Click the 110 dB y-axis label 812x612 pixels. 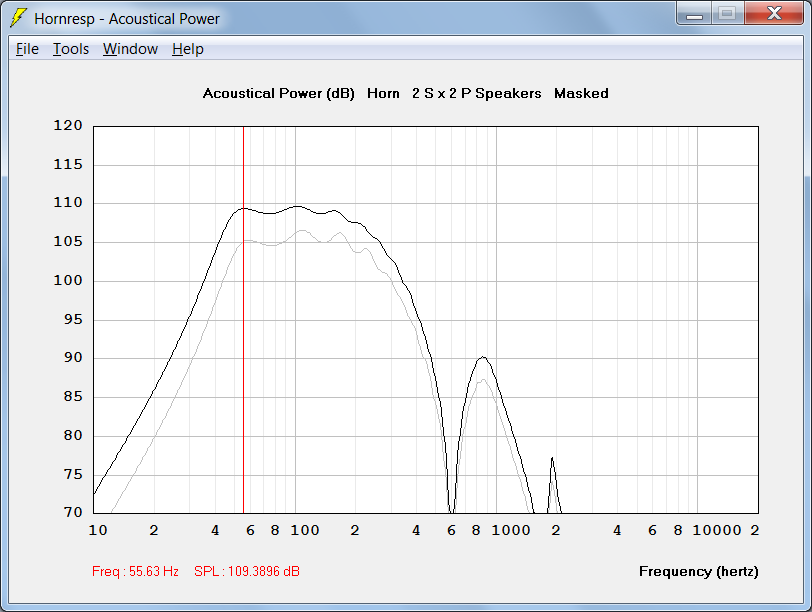tap(68, 202)
